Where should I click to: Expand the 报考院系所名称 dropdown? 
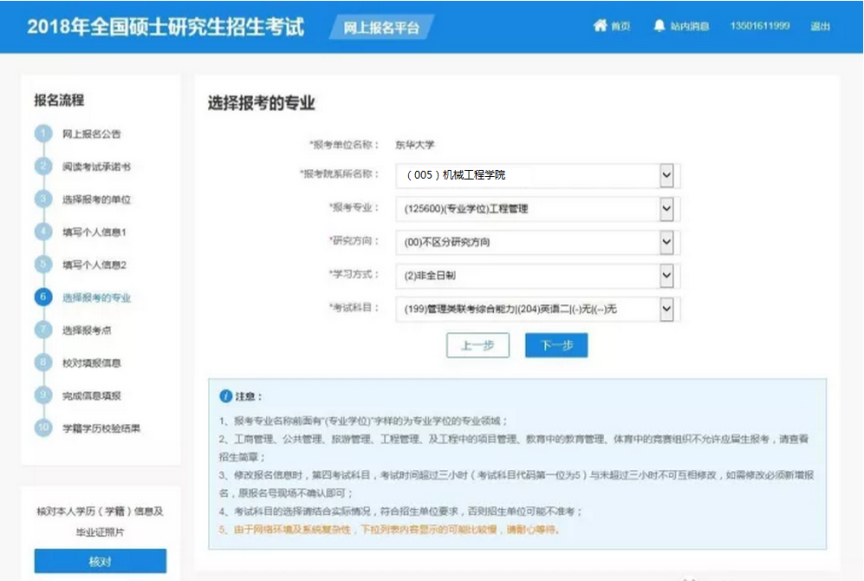[667, 175]
